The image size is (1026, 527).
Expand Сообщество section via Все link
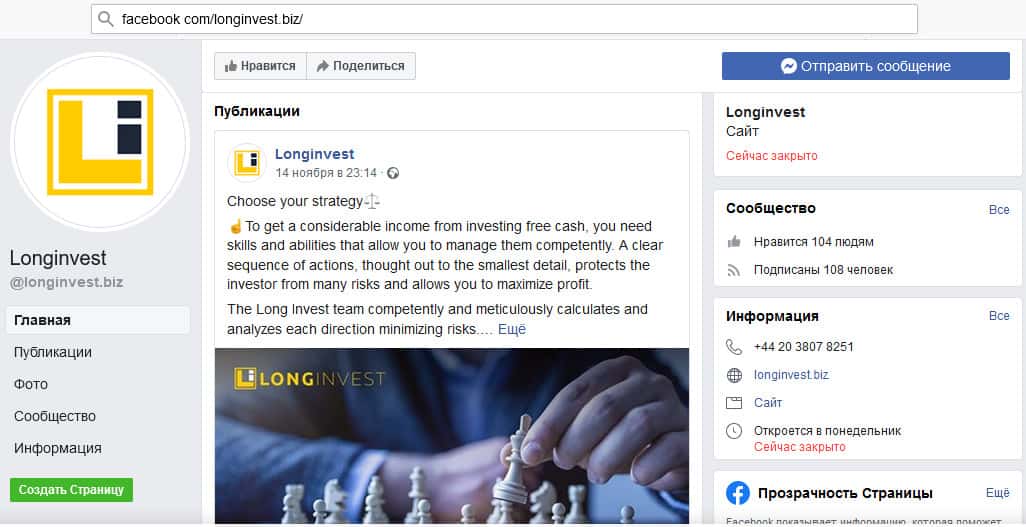pyautogui.click(x=999, y=209)
